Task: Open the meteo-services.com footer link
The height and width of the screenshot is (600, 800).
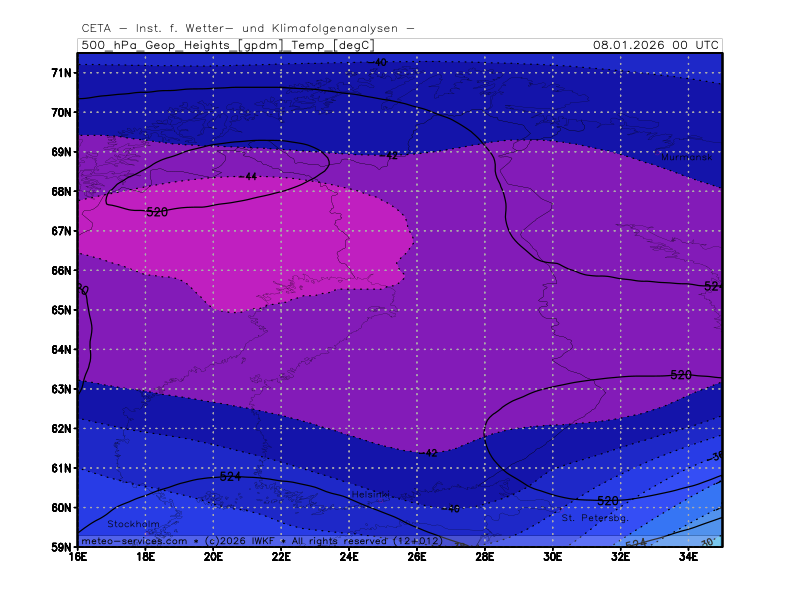Action: (134, 540)
